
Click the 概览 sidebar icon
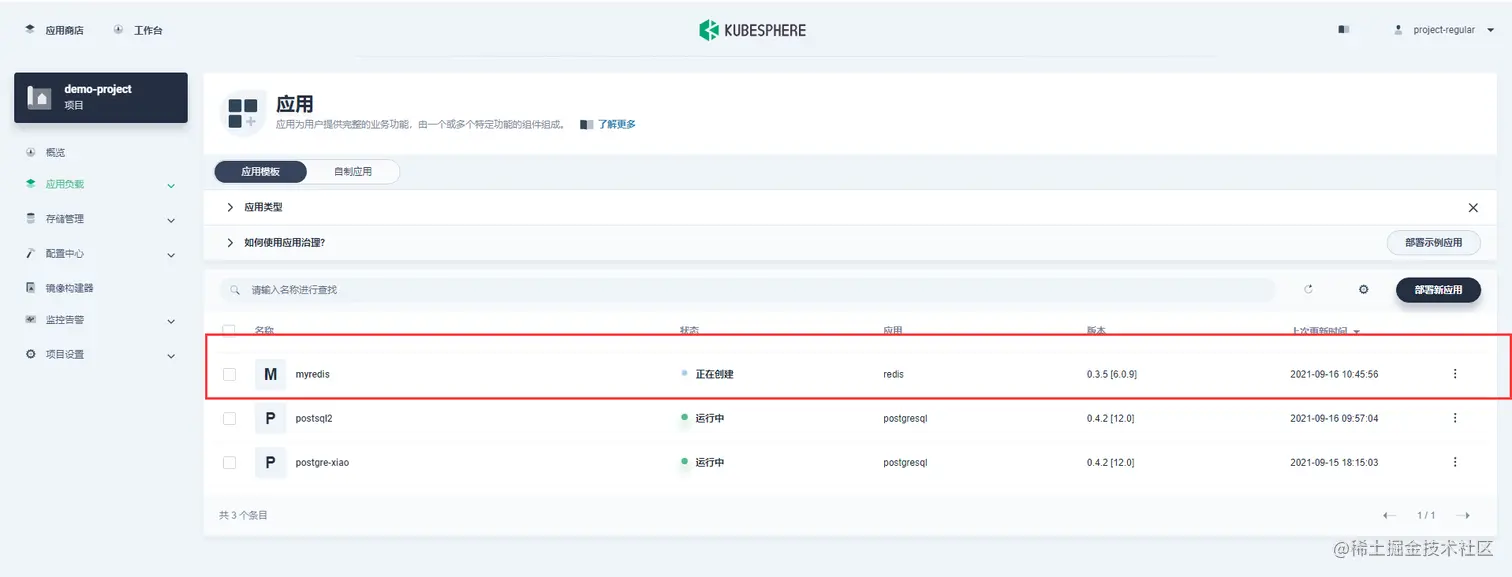pyautogui.click(x=30, y=152)
